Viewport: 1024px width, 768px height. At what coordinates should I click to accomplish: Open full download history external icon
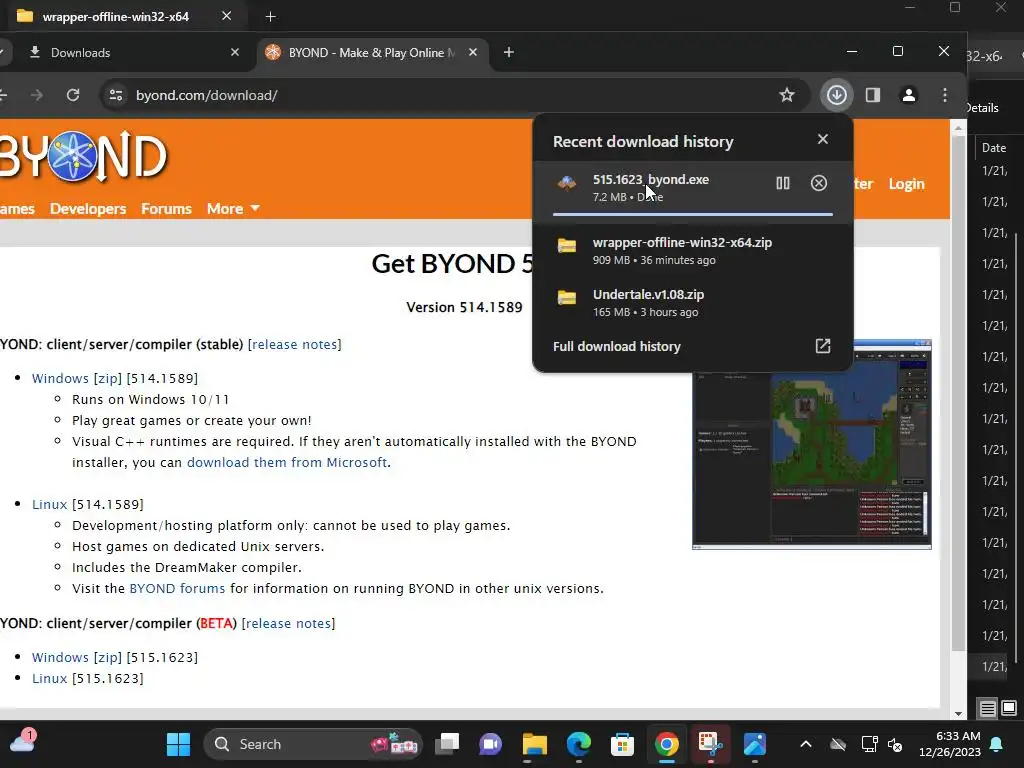[823, 346]
